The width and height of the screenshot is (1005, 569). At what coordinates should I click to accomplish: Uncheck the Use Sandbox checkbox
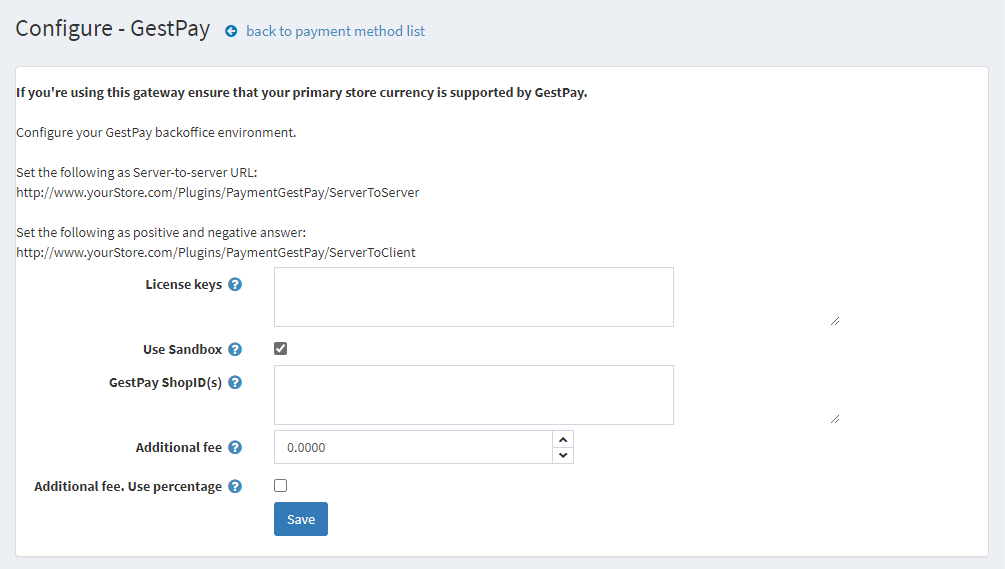pyautogui.click(x=281, y=349)
